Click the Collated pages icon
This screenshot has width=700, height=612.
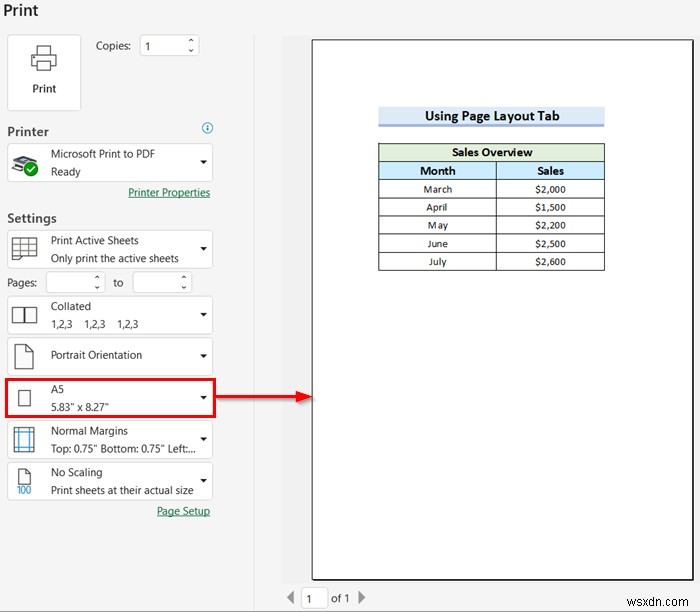pyautogui.click(x=25, y=315)
